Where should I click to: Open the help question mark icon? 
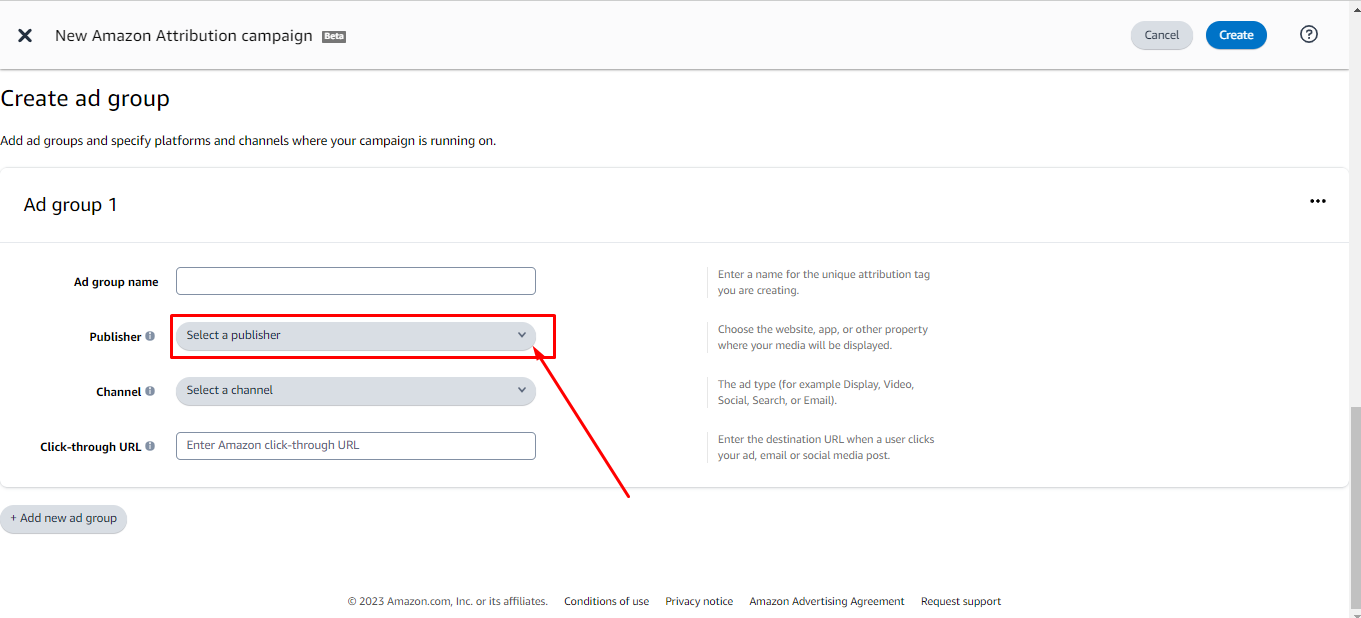coord(1308,34)
